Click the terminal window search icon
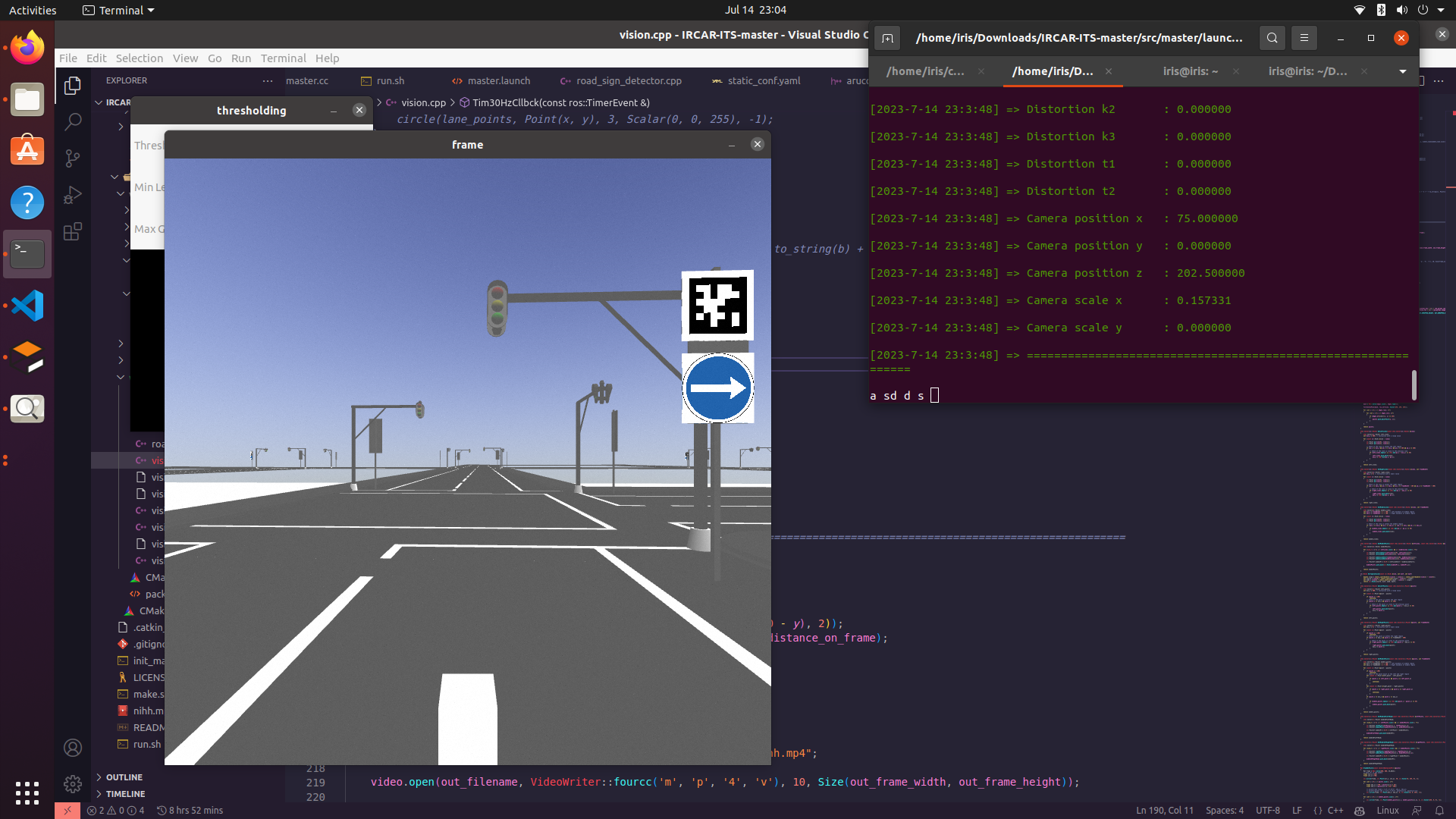Viewport: 1456px width, 819px height. pyautogui.click(x=1272, y=38)
